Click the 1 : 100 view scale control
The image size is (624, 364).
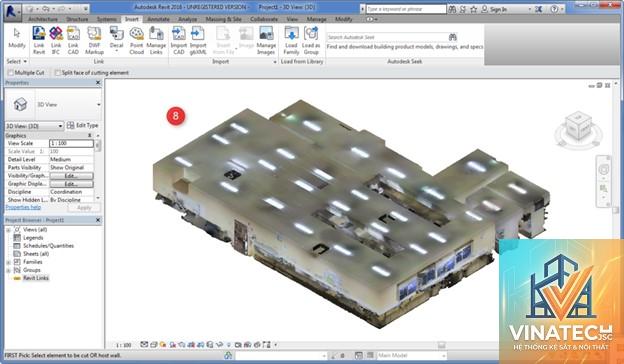point(124,345)
